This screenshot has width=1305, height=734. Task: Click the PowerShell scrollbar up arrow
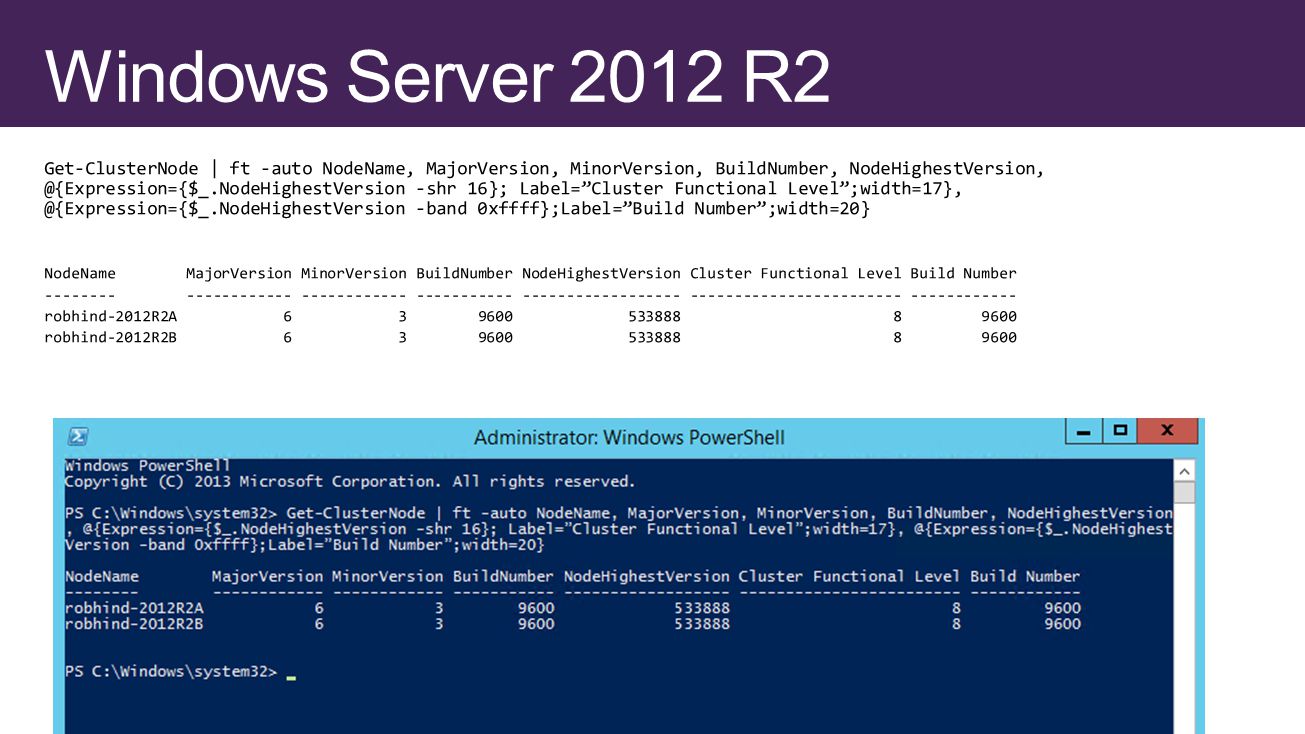[1184, 471]
